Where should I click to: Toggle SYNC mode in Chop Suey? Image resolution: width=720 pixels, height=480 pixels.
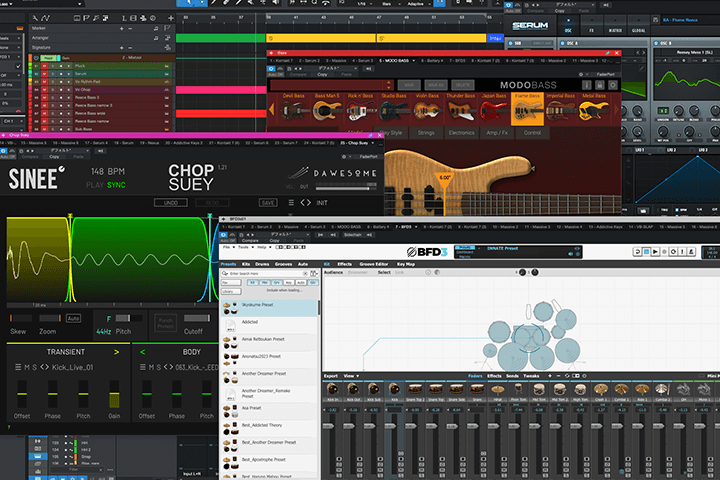click(x=116, y=185)
